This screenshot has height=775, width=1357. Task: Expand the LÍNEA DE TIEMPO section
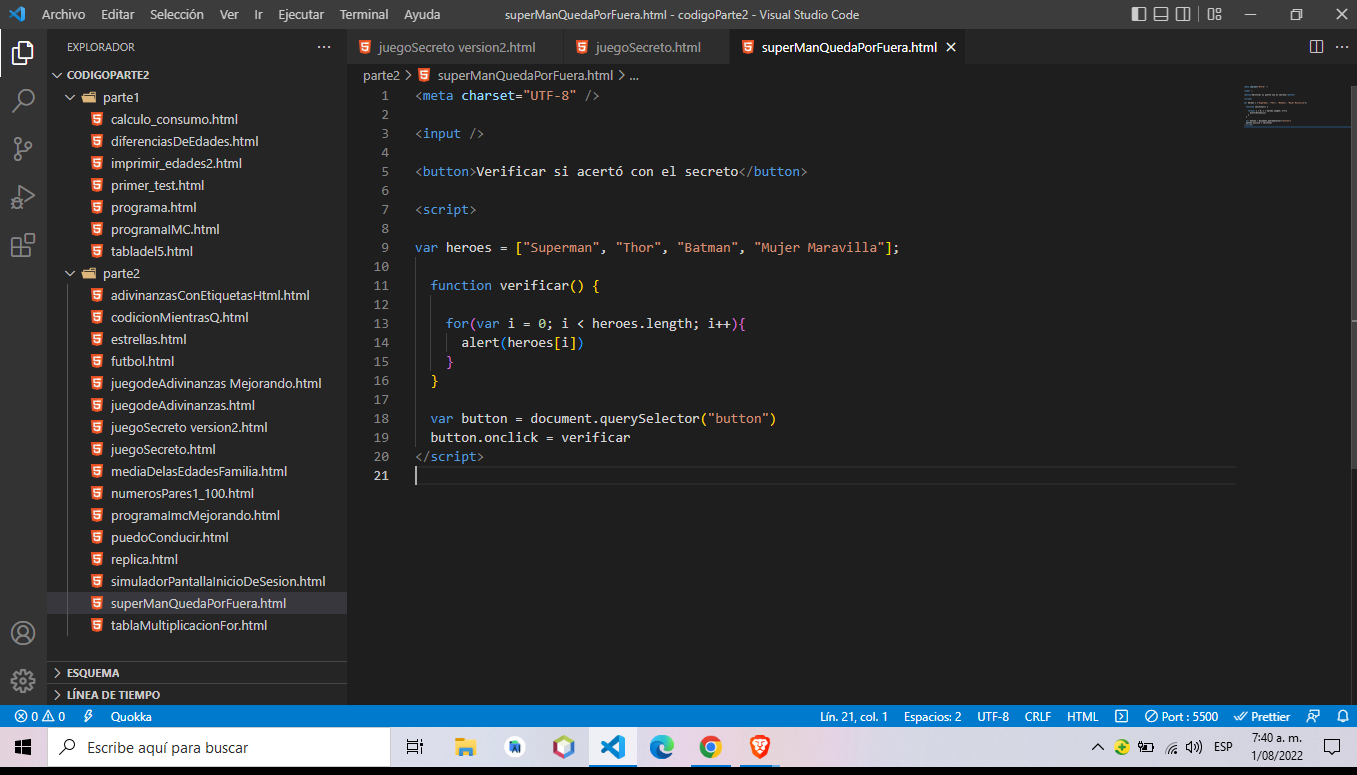click(x=197, y=695)
